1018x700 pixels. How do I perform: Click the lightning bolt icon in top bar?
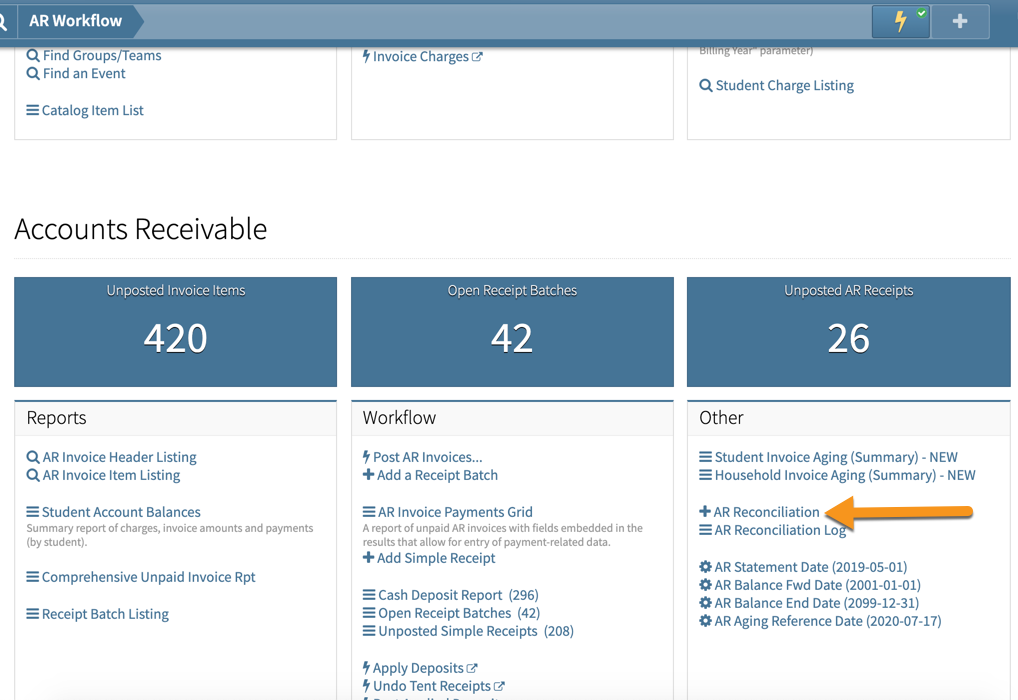900,21
